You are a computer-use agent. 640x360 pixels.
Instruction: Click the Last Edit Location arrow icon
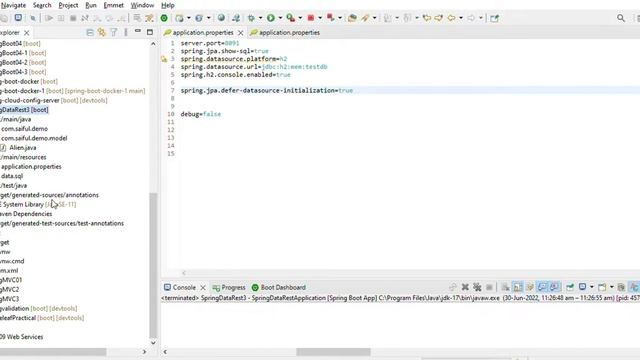tap(427, 18)
